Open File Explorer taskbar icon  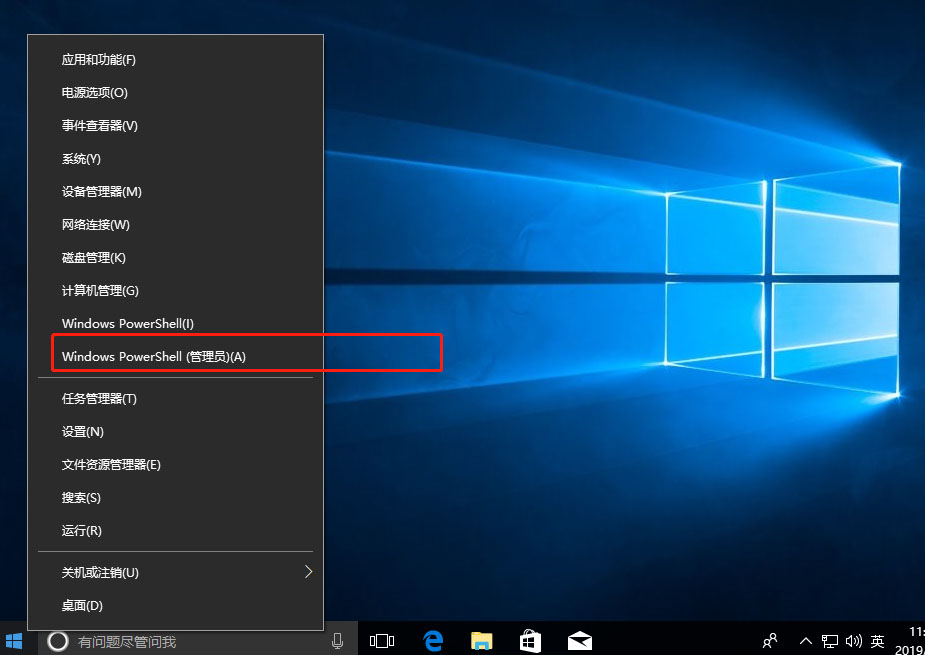point(482,641)
